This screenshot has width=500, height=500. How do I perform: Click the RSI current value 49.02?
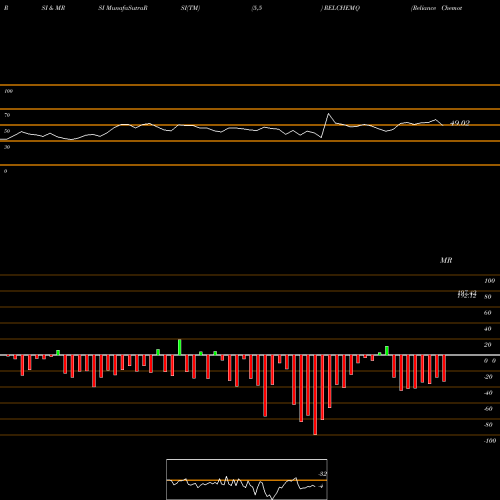click(x=460, y=123)
